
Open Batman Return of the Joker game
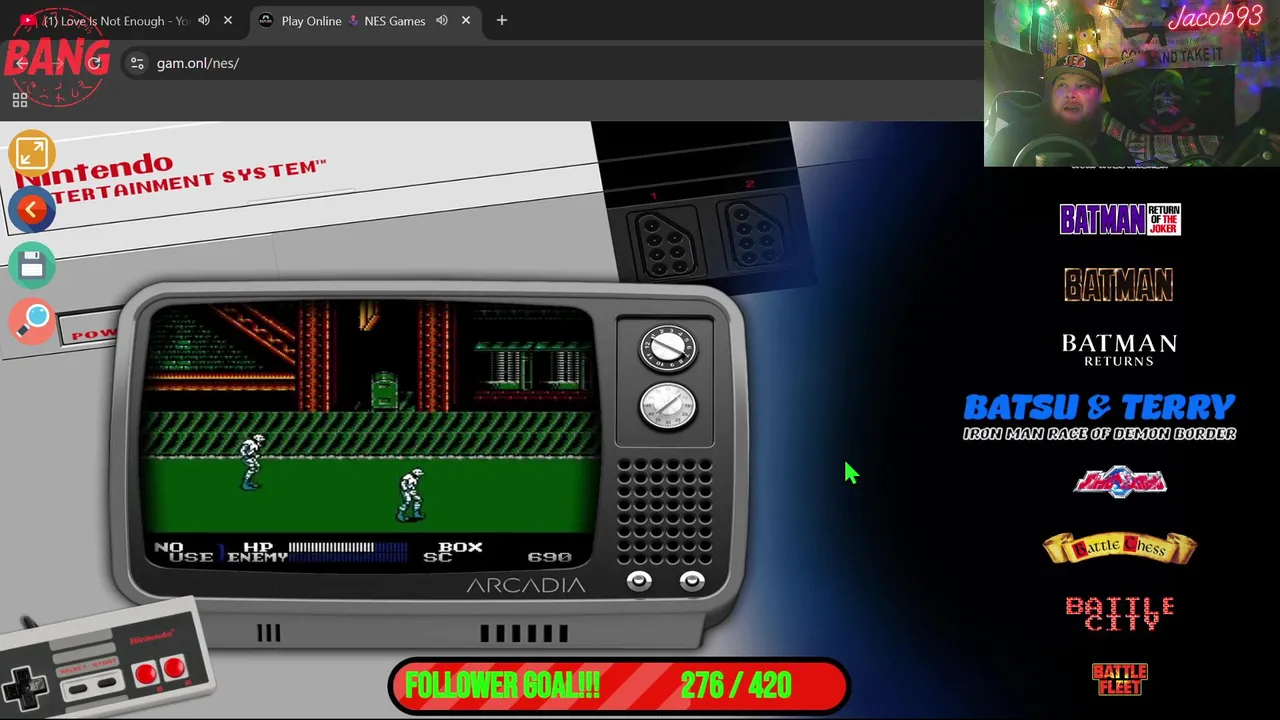coord(1120,219)
